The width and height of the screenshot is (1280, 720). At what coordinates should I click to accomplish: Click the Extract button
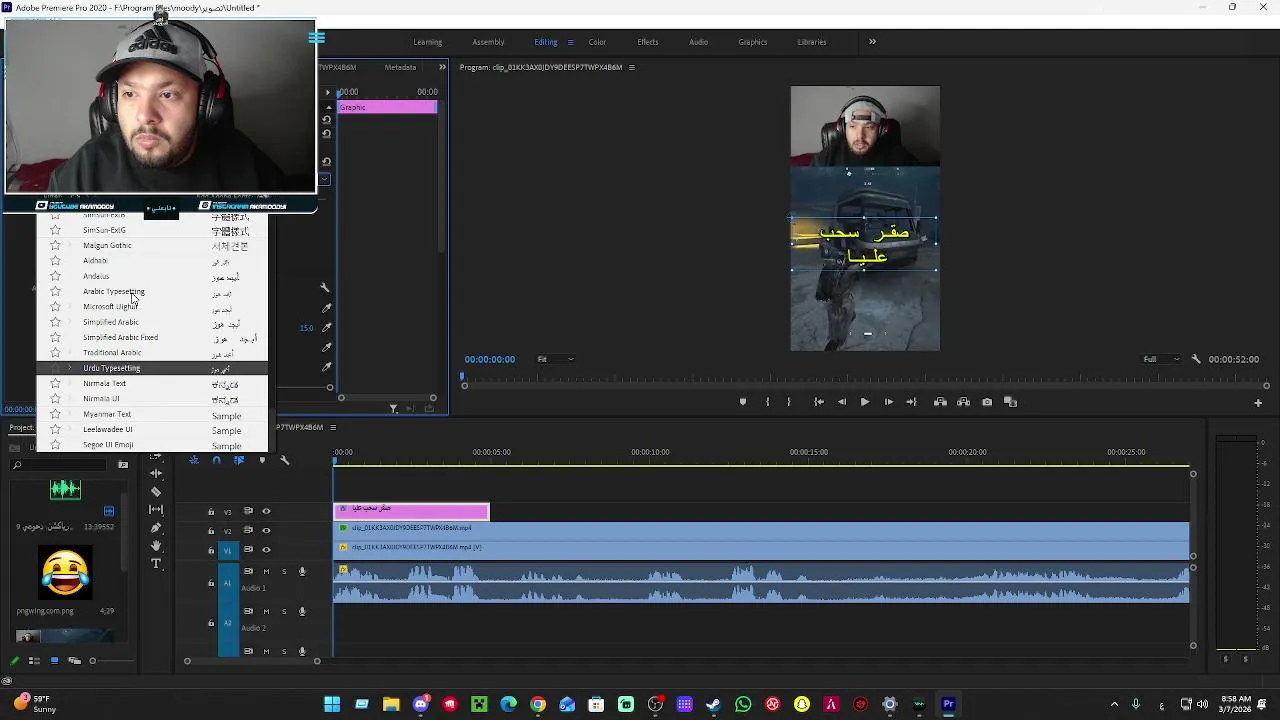[963, 402]
